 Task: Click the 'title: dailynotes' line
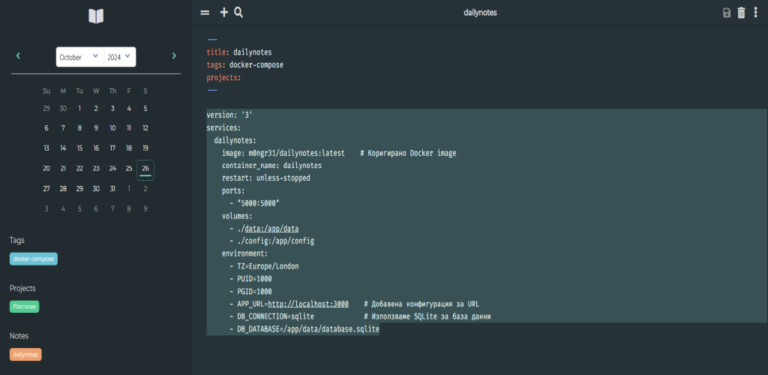(239, 52)
